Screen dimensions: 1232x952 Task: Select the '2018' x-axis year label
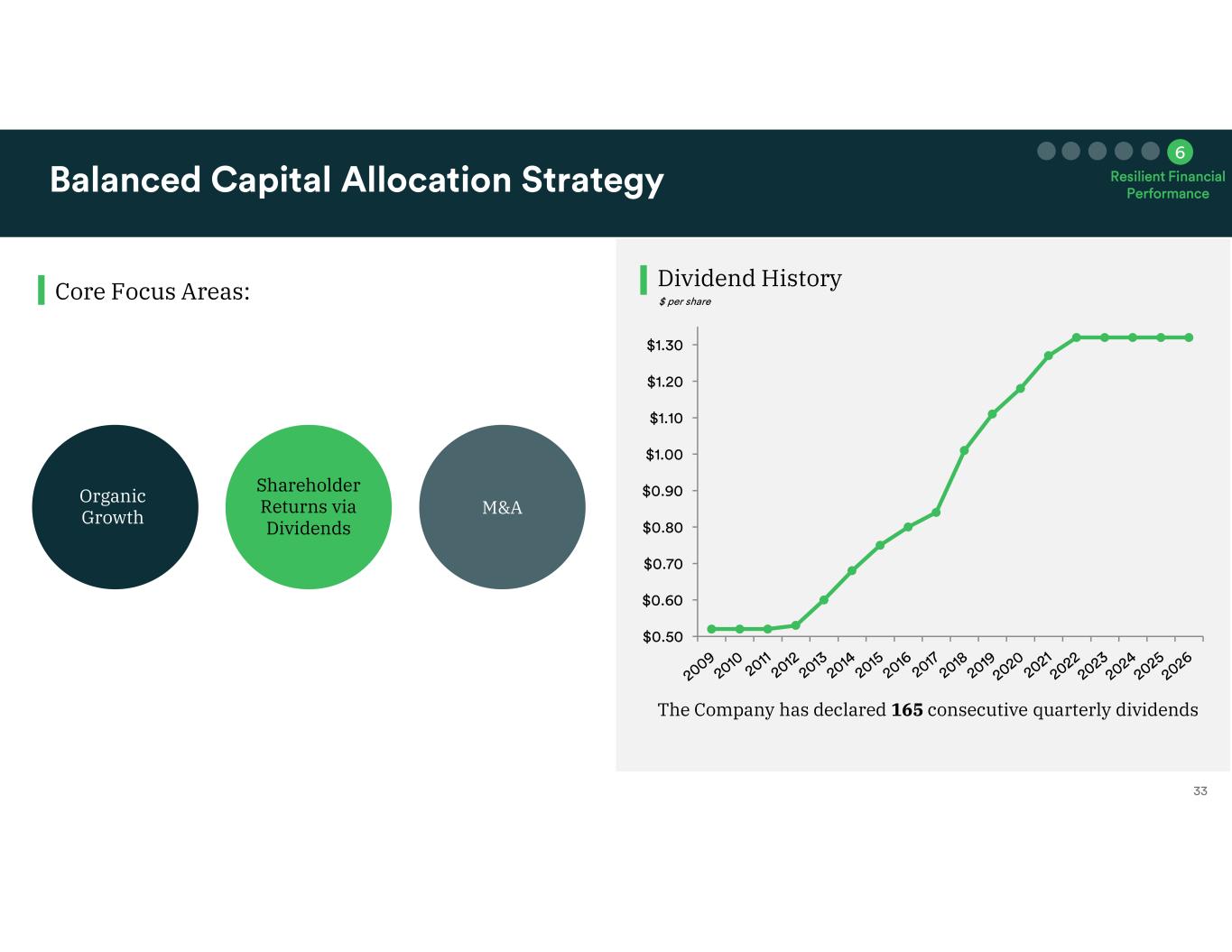pos(952,665)
